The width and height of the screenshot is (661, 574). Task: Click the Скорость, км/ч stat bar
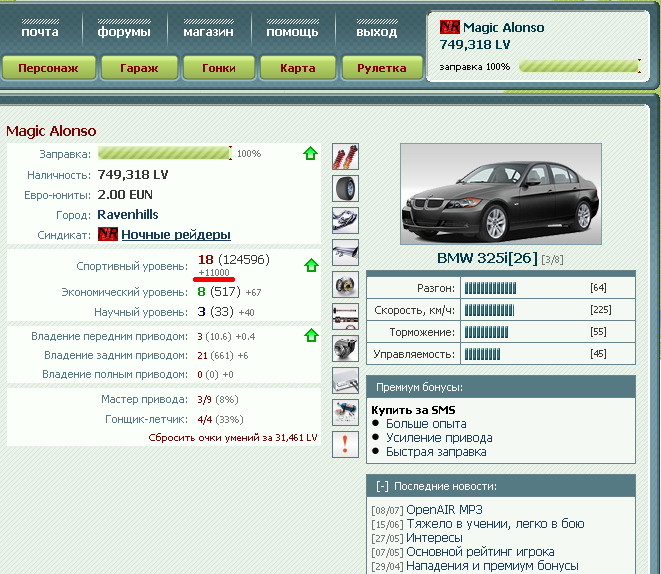click(489, 310)
